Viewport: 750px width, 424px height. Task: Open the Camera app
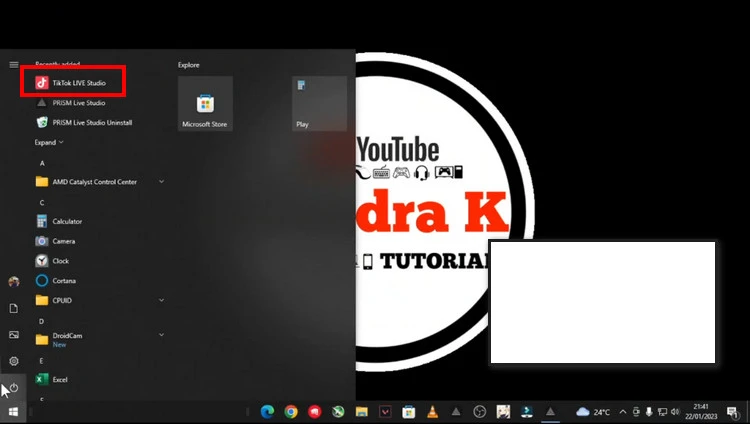click(x=55, y=241)
